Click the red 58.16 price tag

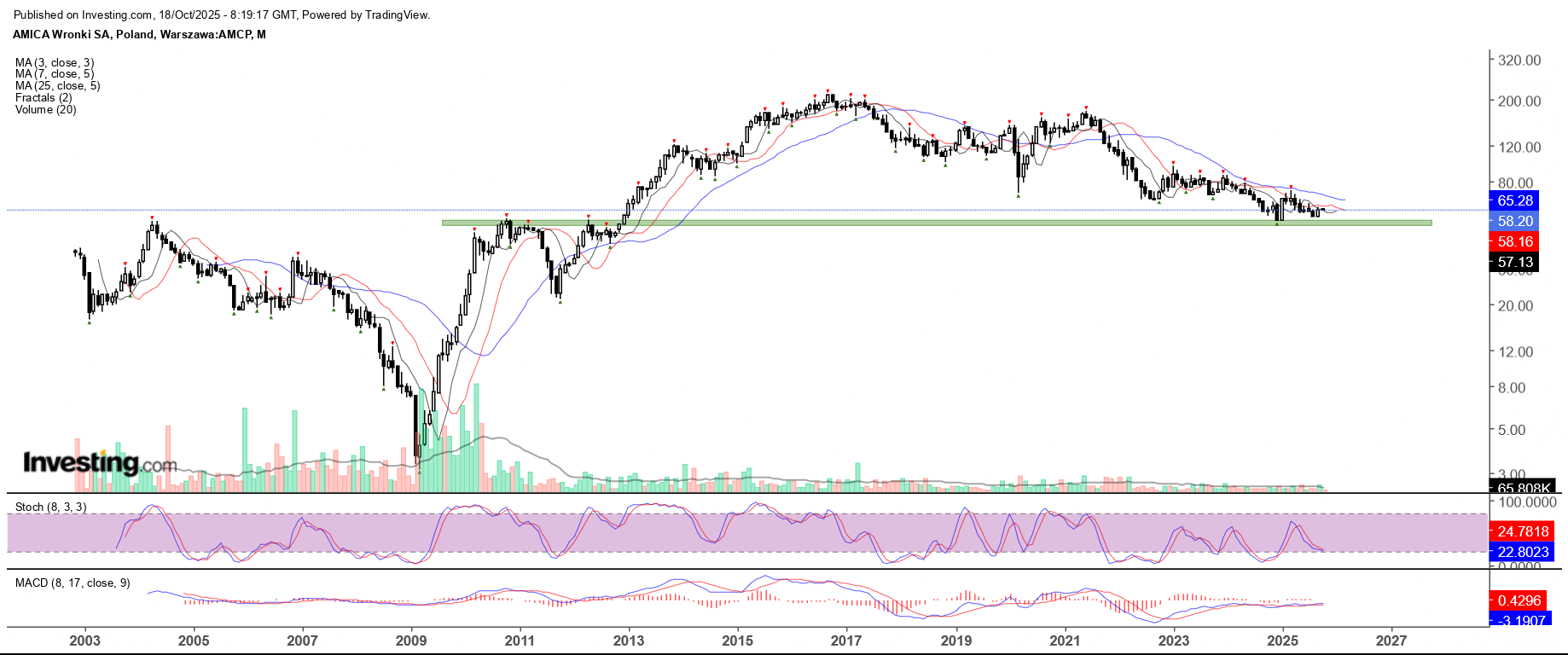1515,241
